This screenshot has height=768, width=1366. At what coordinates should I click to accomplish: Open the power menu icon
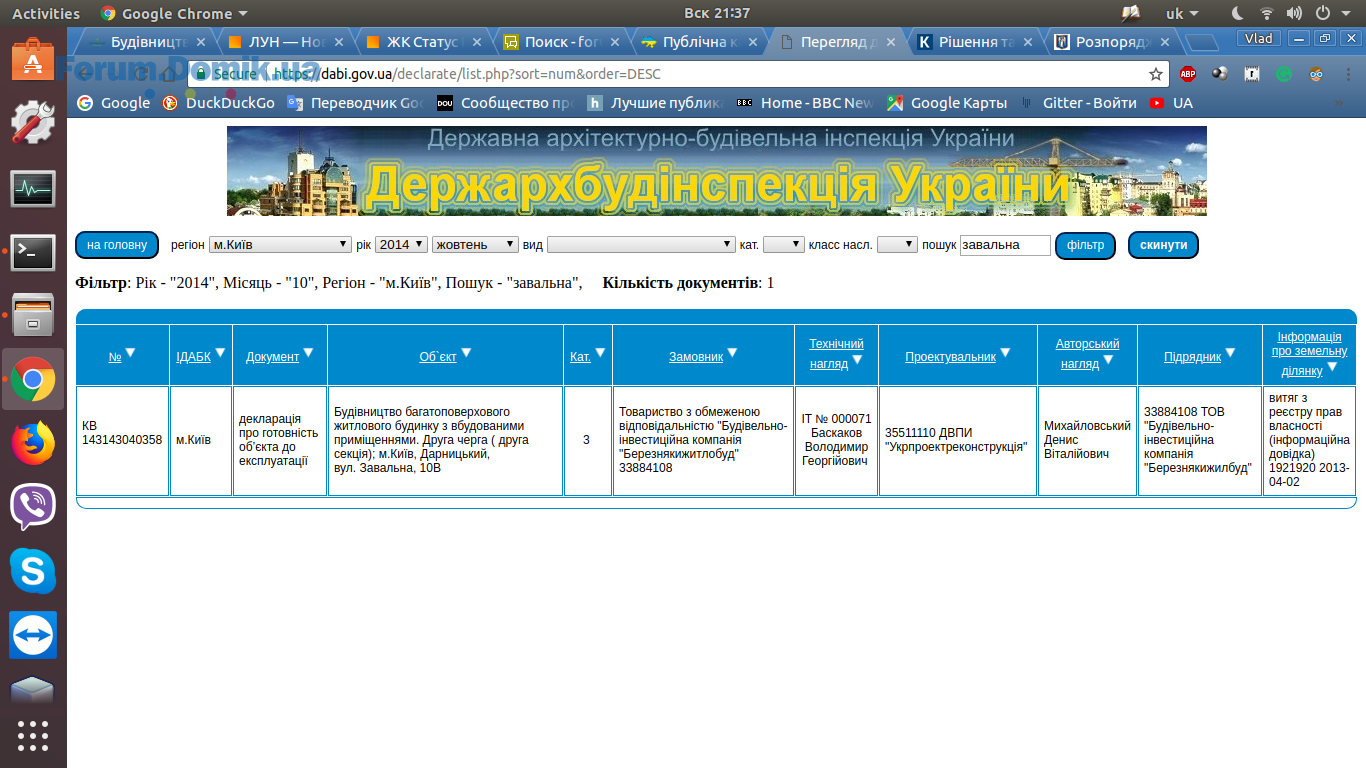(1322, 14)
